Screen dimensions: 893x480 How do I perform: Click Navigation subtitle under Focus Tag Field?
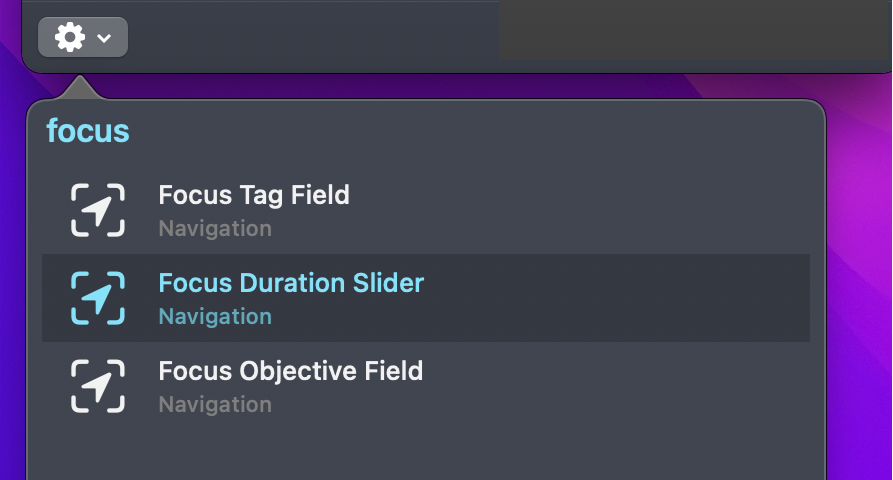[215, 229]
